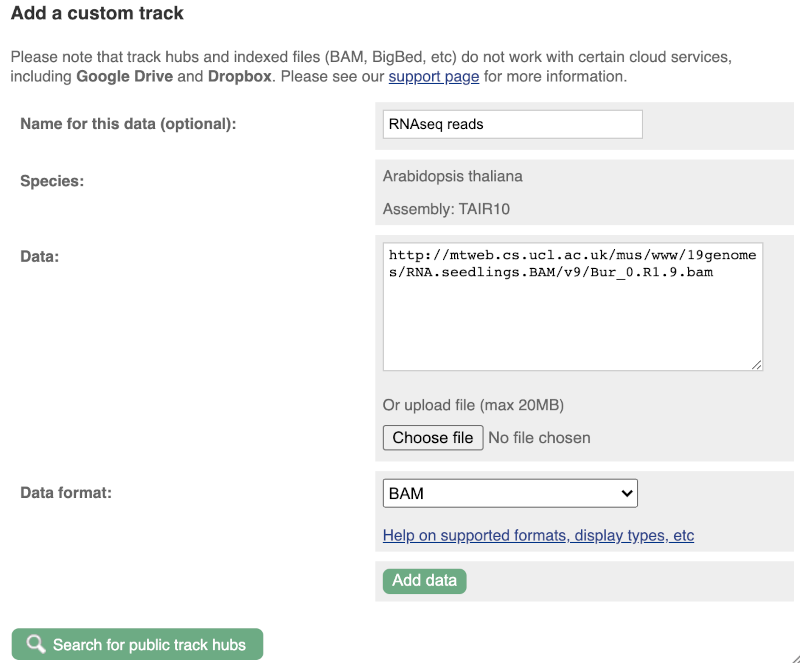Click the 'Data:' field label

pos(40,256)
